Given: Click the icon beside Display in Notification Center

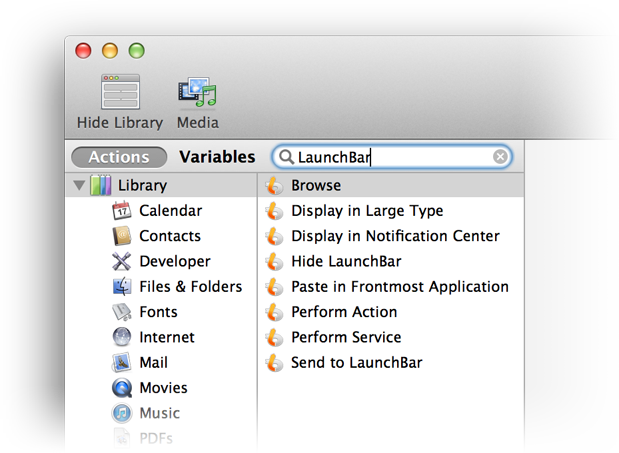Looking at the screenshot, I should [274, 236].
